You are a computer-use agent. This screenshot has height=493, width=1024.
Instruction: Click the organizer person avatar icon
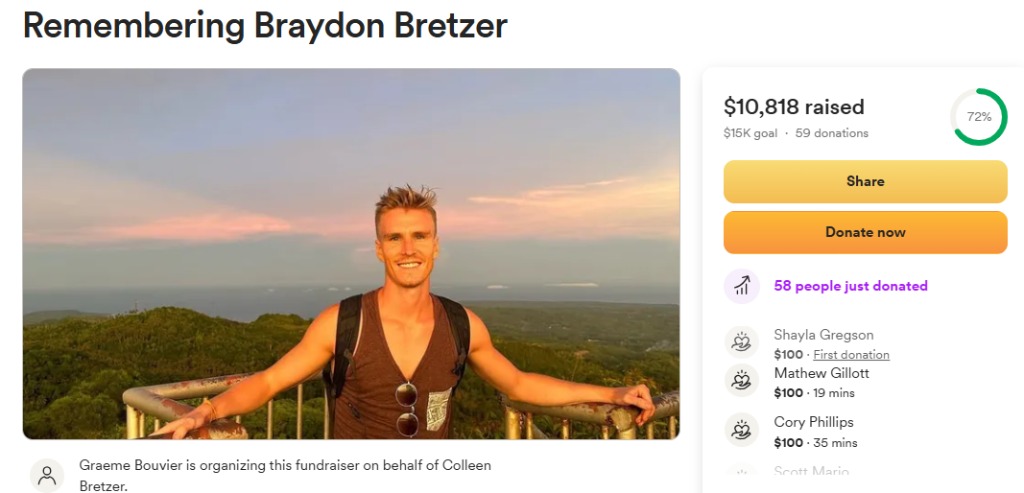[x=46, y=475]
